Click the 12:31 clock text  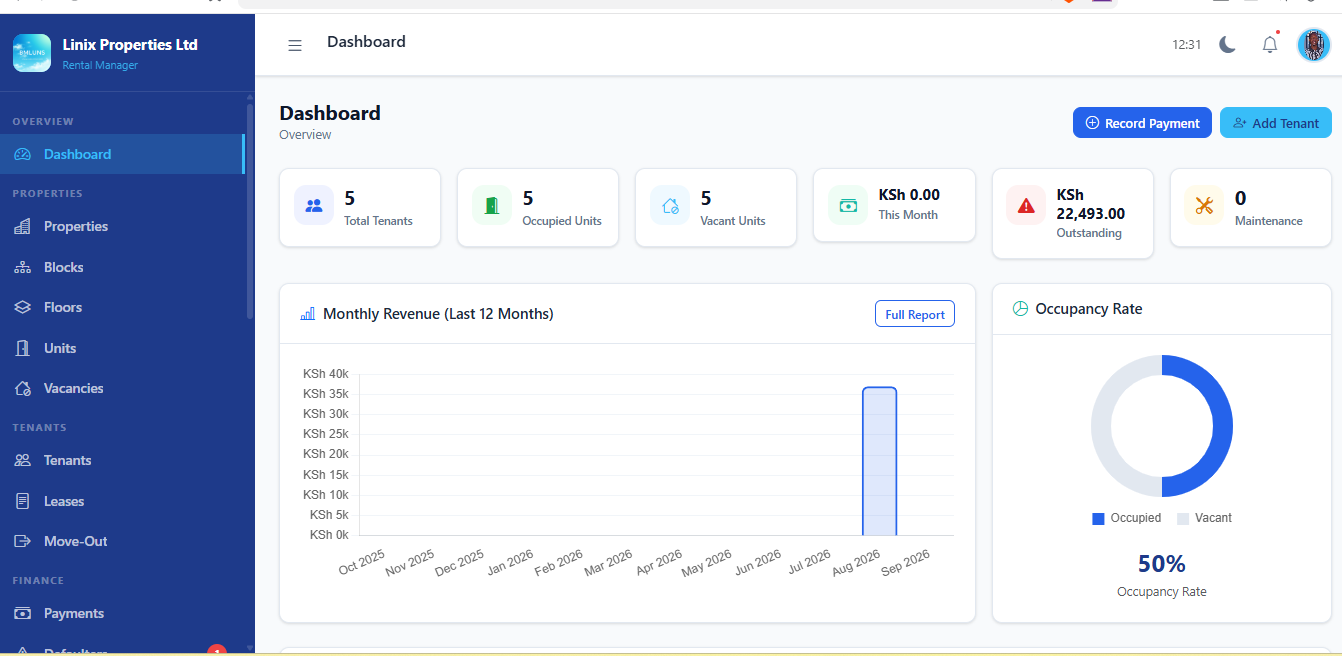tap(1186, 45)
